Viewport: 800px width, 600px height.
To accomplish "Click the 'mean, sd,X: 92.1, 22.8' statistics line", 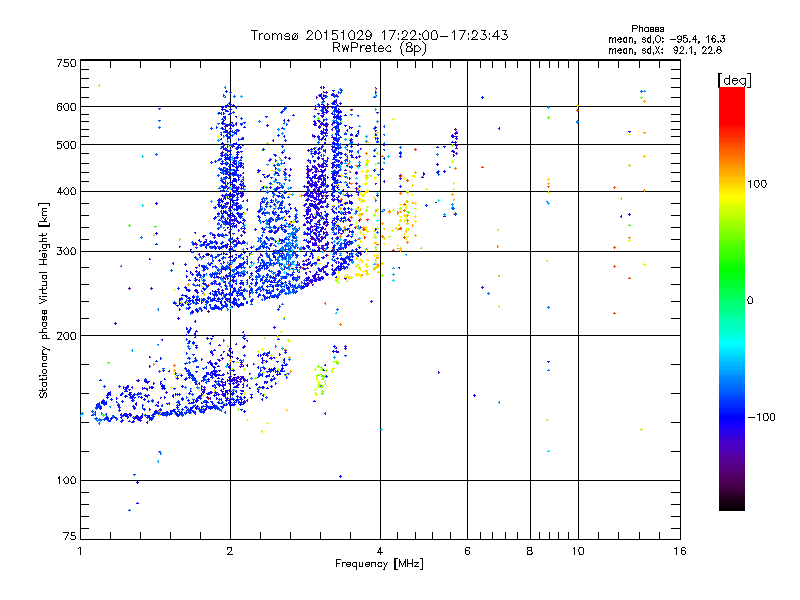I will [665, 50].
